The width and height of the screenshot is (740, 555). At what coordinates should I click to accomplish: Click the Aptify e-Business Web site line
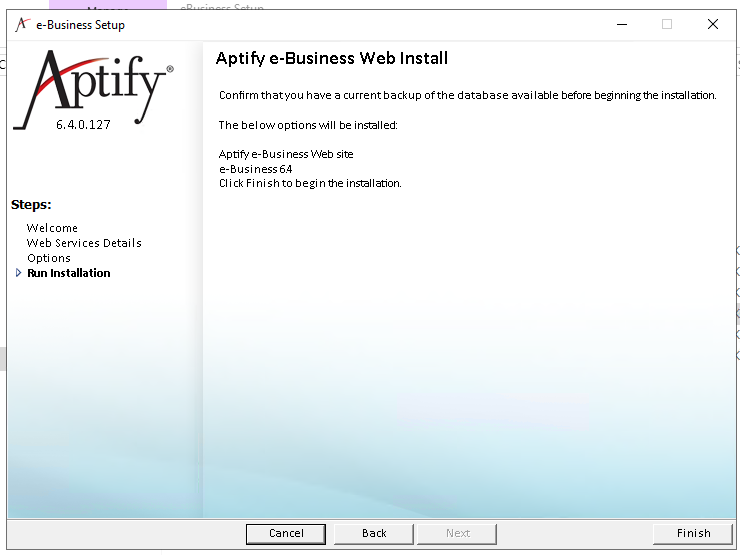click(x=286, y=154)
